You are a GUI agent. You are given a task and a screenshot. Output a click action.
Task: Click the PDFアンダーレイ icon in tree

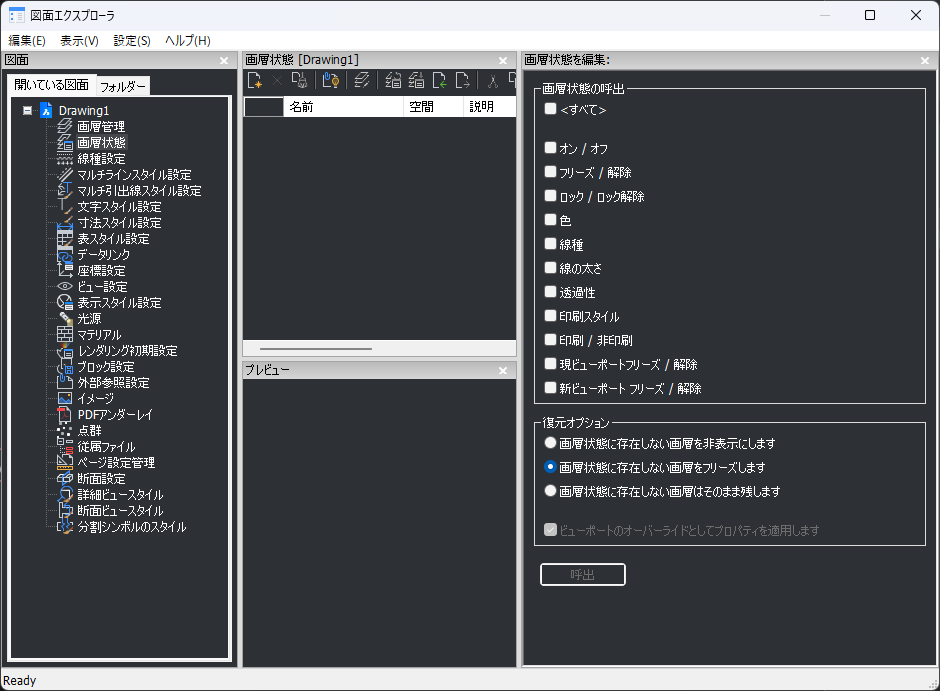[65, 415]
